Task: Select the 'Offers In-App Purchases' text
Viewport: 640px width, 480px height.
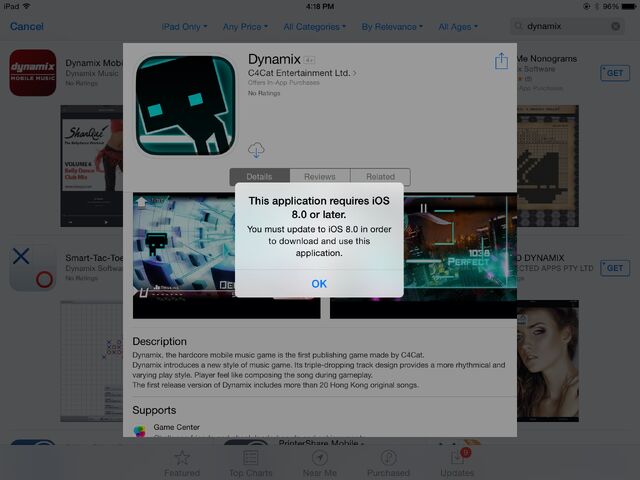Action: [284, 82]
